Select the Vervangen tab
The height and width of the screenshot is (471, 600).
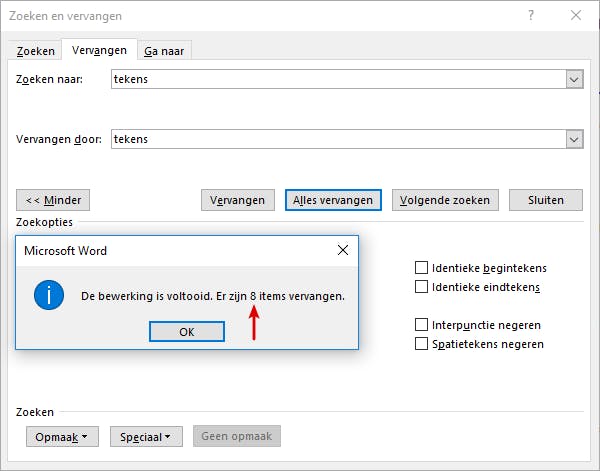point(99,50)
